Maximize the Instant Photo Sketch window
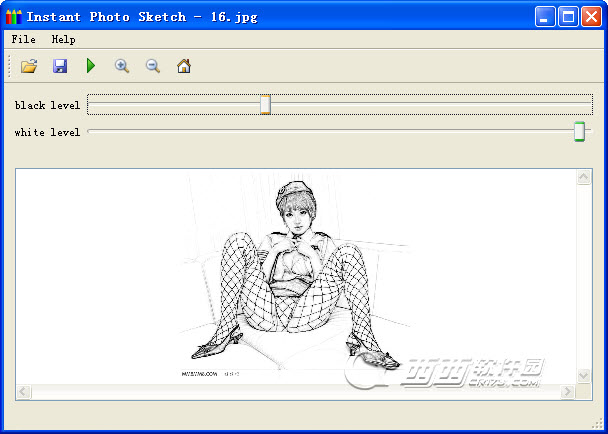 tap(567, 17)
